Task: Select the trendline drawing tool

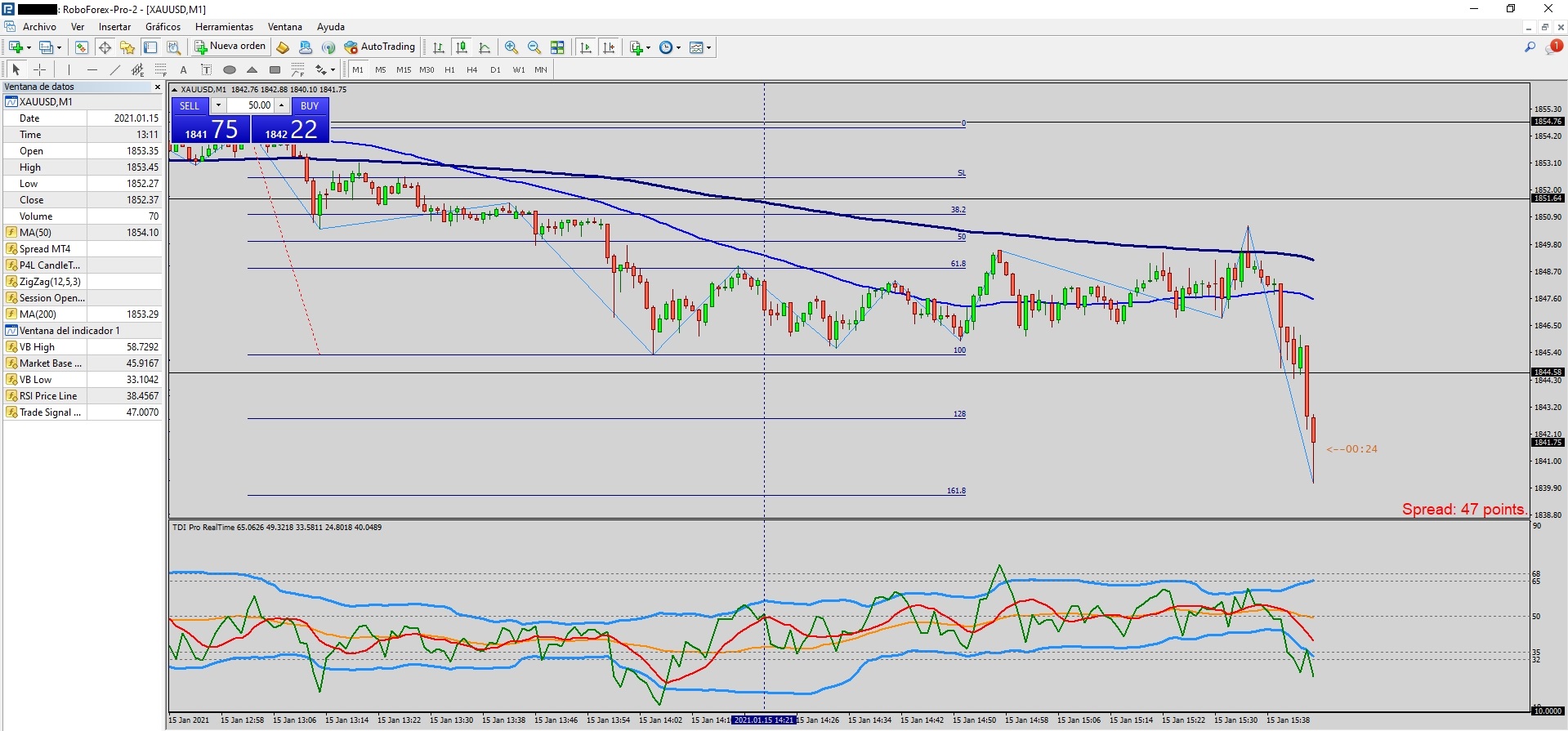Action: 115,70
